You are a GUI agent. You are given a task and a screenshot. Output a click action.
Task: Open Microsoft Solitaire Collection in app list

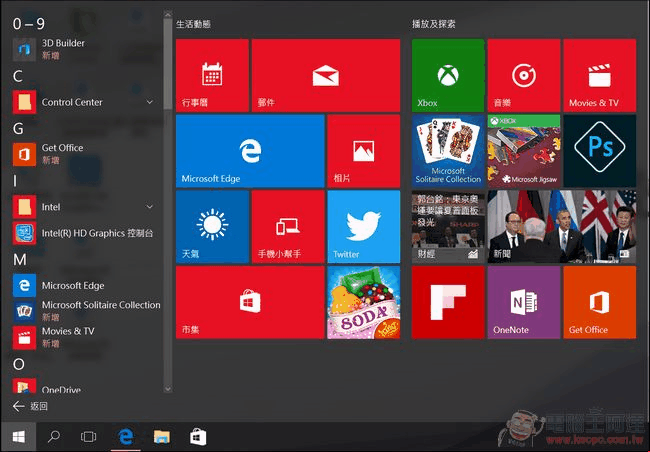[x=86, y=311]
